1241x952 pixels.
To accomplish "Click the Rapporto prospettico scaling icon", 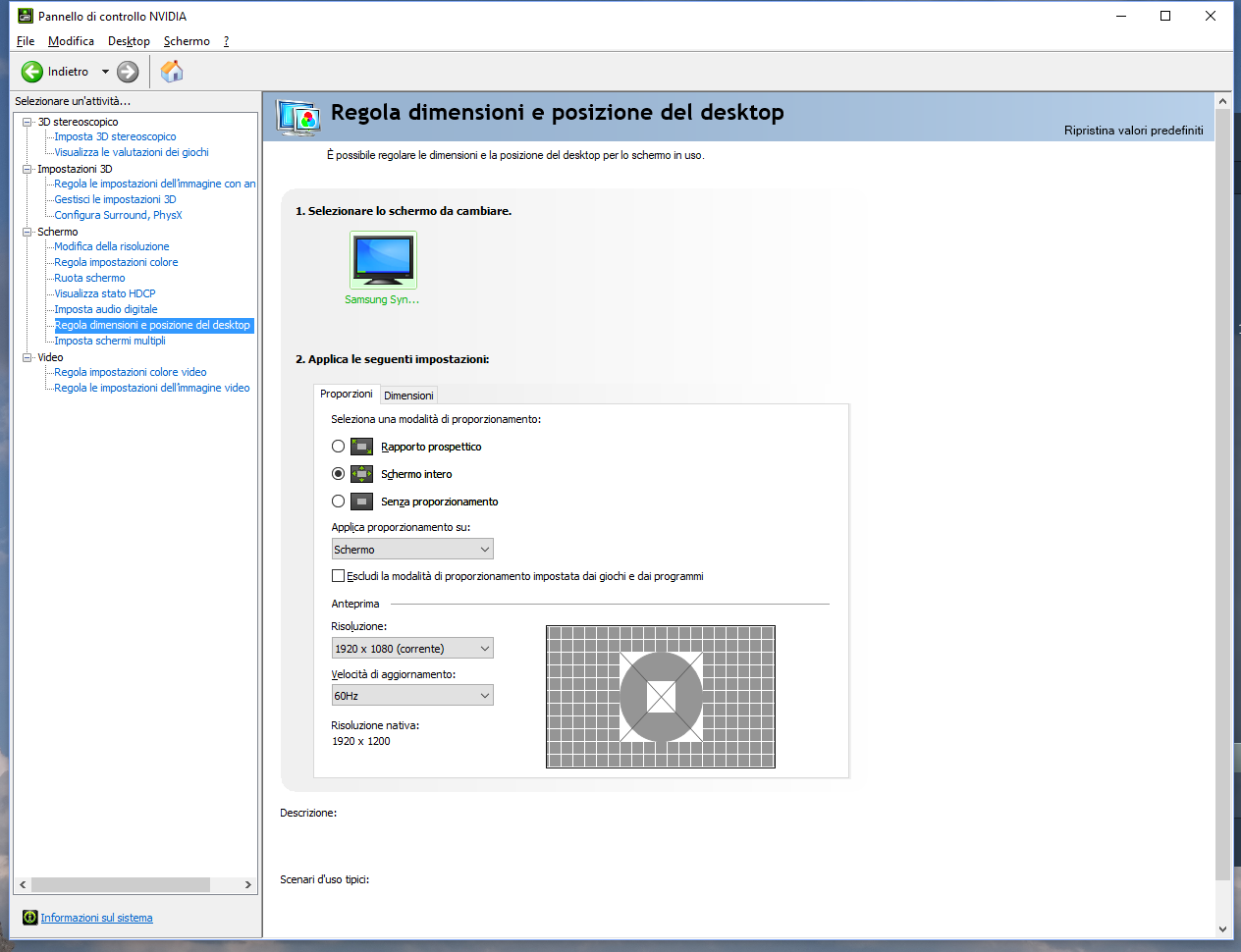I will click(x=362, y=447).
